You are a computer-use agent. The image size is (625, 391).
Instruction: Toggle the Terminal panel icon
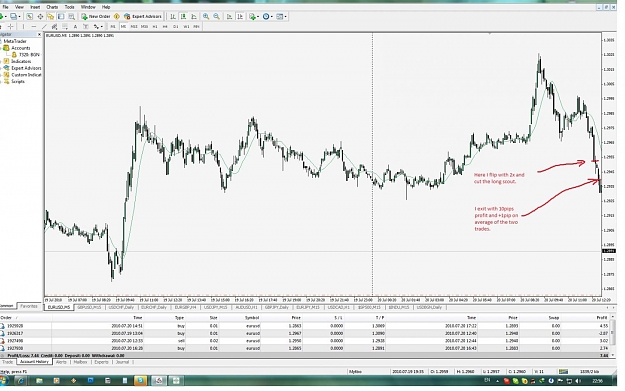click(61, 16)
